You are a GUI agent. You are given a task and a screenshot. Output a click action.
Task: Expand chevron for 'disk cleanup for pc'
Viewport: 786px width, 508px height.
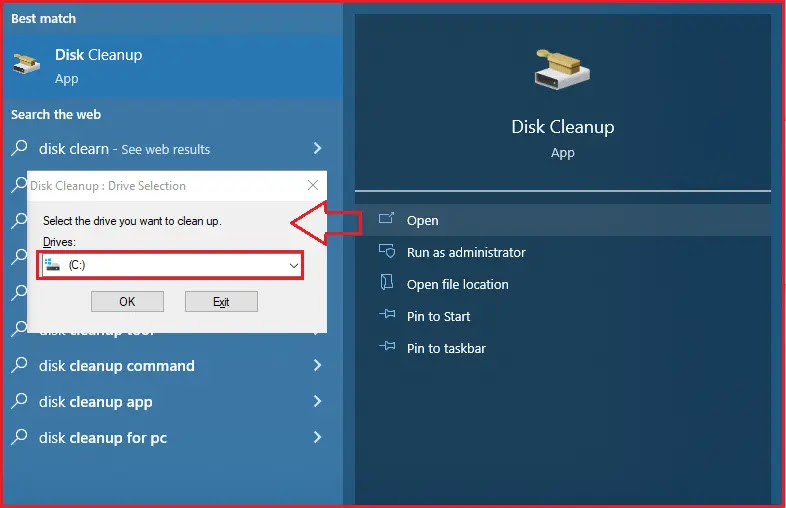(317, 437)
